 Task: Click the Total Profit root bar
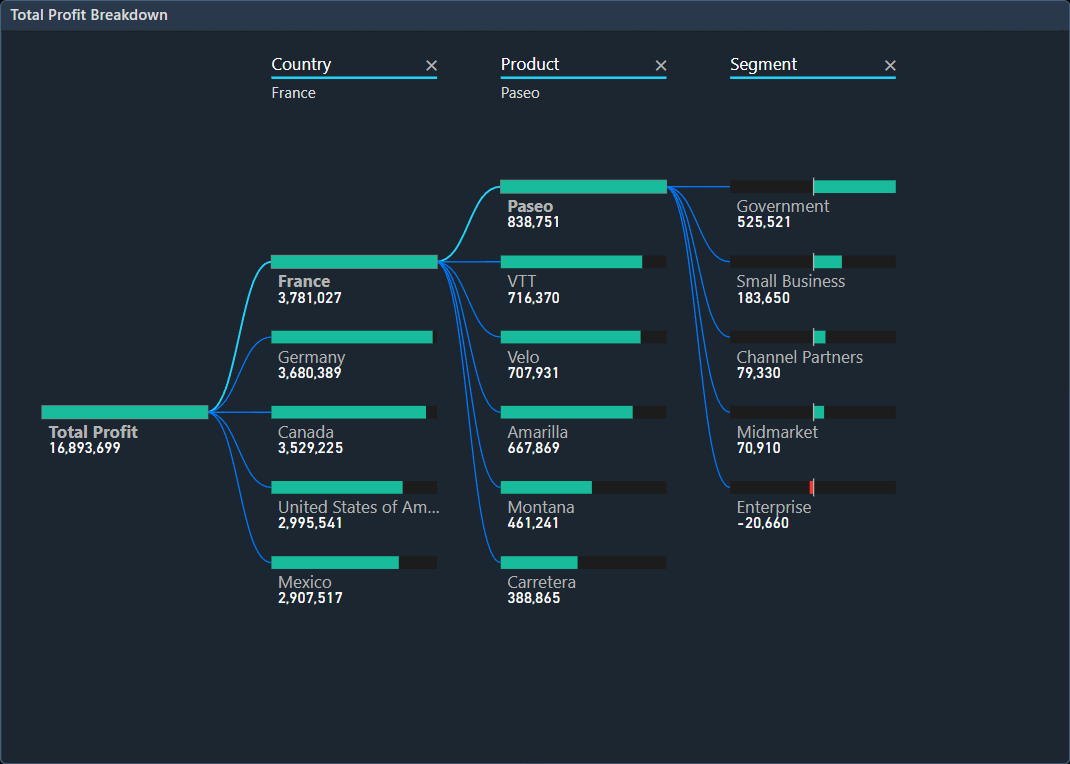point(124,412)
